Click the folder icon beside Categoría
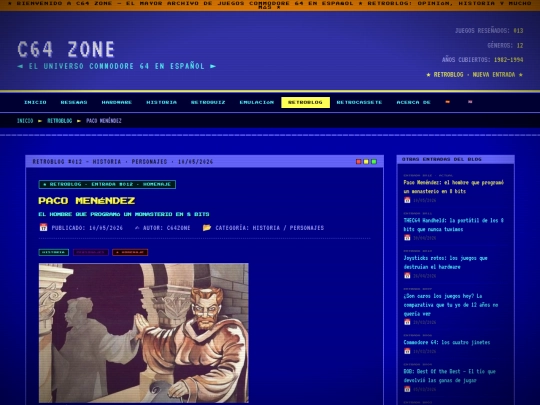Viewport: 540px width, 405px height. click(207, 228)
